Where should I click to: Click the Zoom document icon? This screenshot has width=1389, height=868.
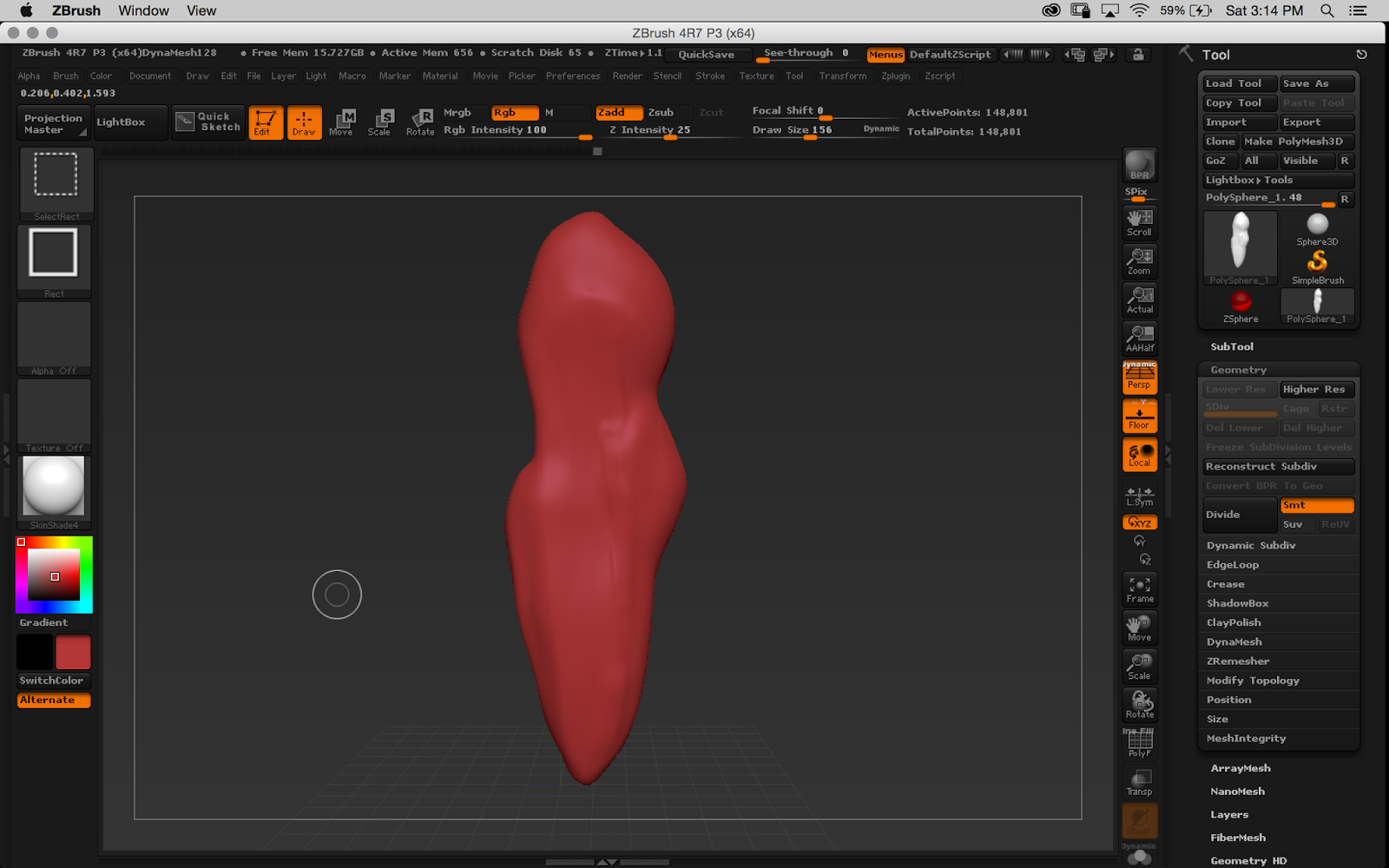(x=1140, y=260)
